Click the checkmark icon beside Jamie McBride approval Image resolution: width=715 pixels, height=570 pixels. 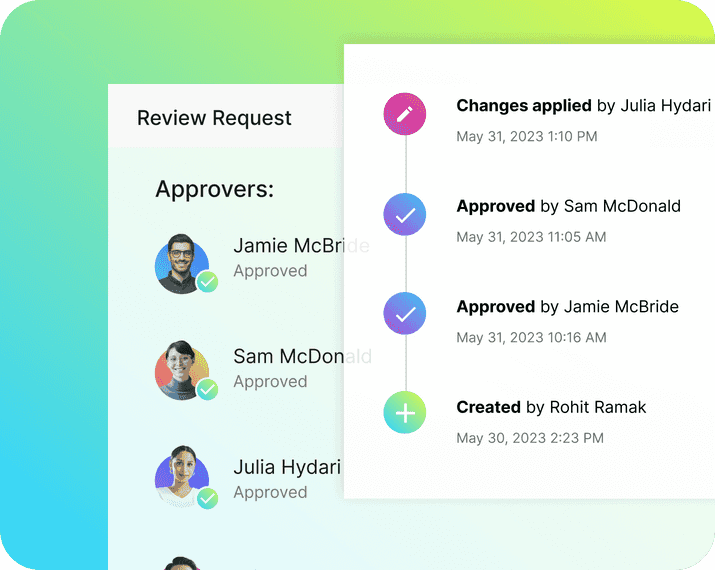pos(405,314)
